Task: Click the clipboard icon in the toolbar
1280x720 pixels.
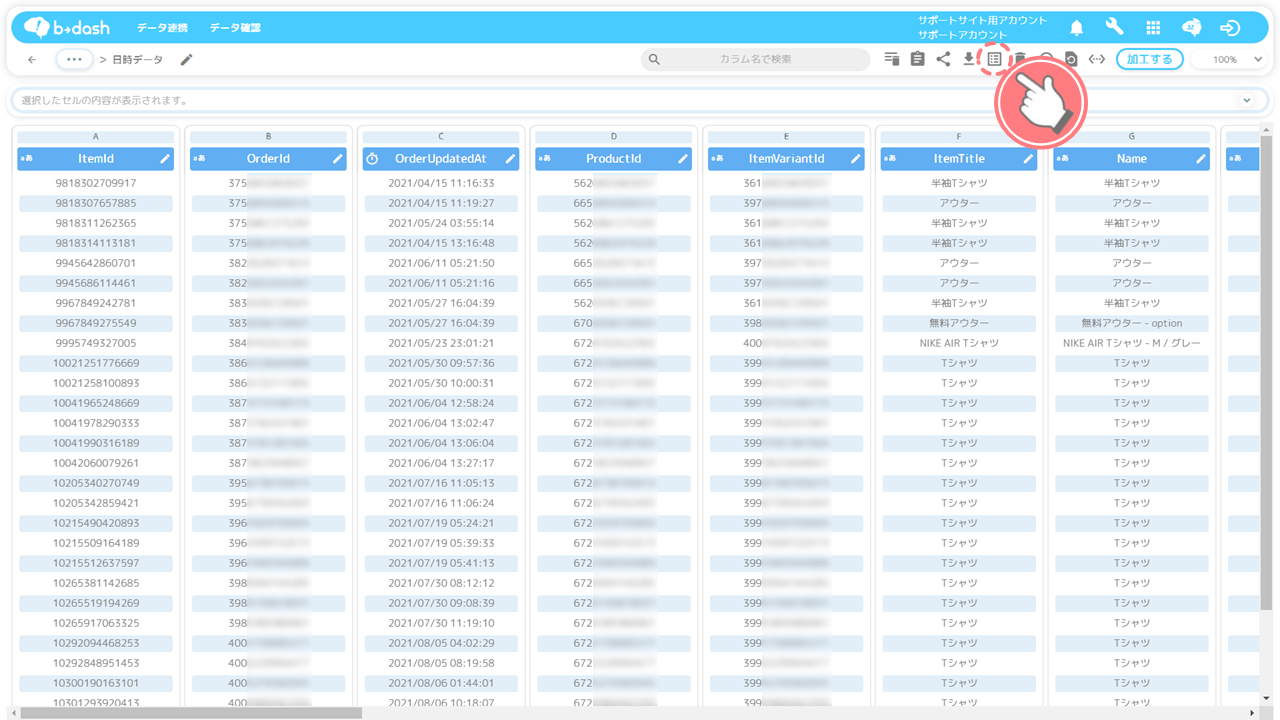Action: [917, 60]
